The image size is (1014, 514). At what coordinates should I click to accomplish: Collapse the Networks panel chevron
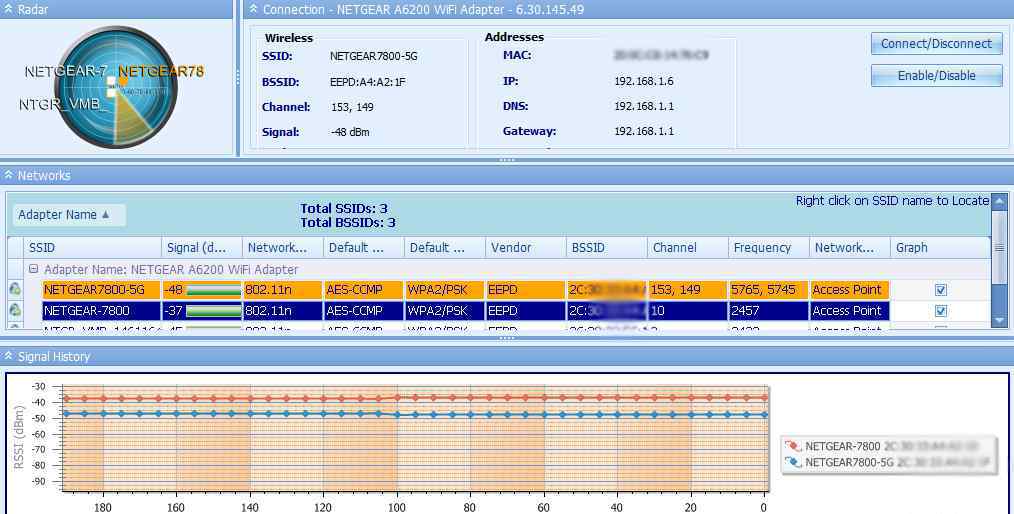click(x=8, y=175)
